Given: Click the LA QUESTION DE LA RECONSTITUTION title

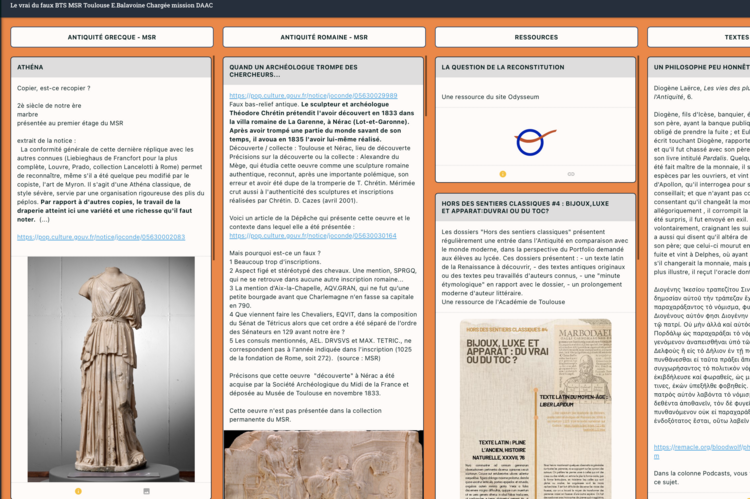Looking at the screenshot, I should tap(503, 67).
